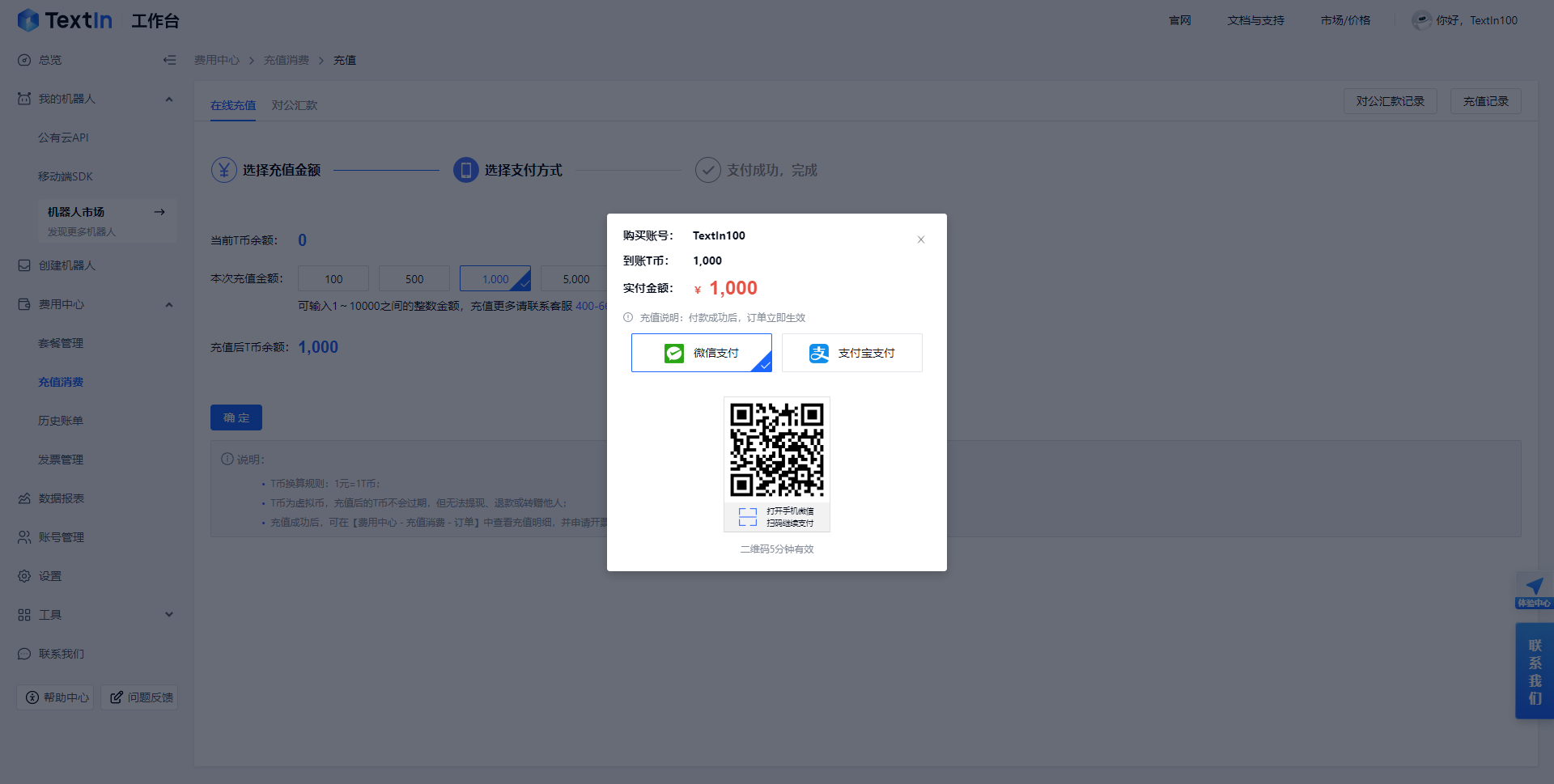Viewport: 1554px width, 784px height.
Task: Click the 你好, TextIn100 account name
Action: tap(1477, 20)
